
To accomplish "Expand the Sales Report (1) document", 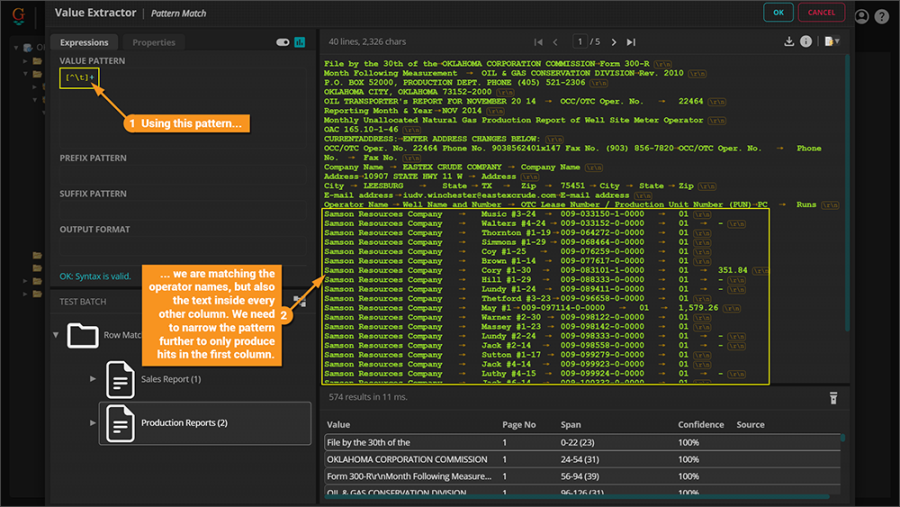I will pyautogui.click(x=94, y=379).
